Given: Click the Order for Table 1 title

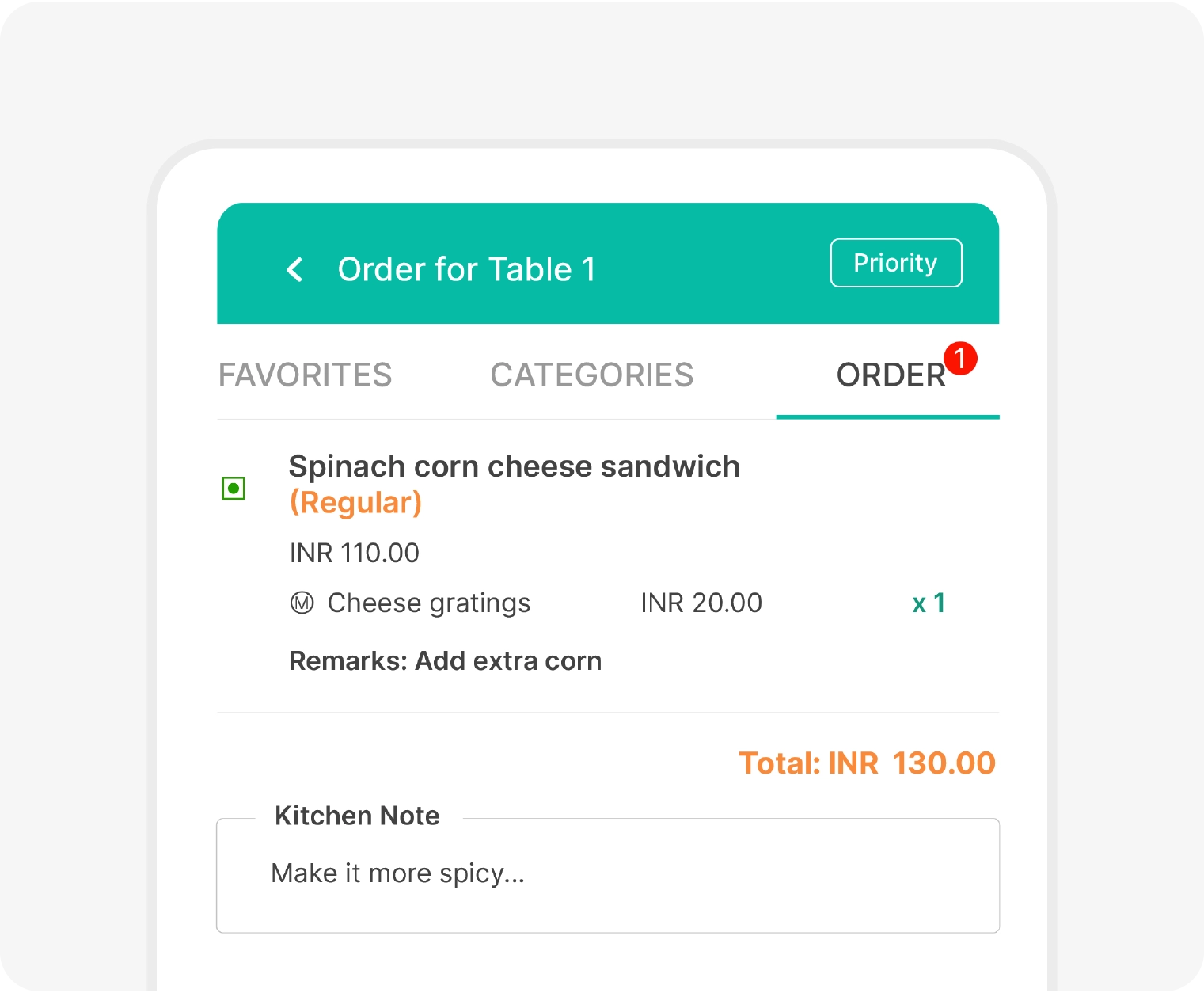Looking at the screenshot, I should tap(467, 269).
